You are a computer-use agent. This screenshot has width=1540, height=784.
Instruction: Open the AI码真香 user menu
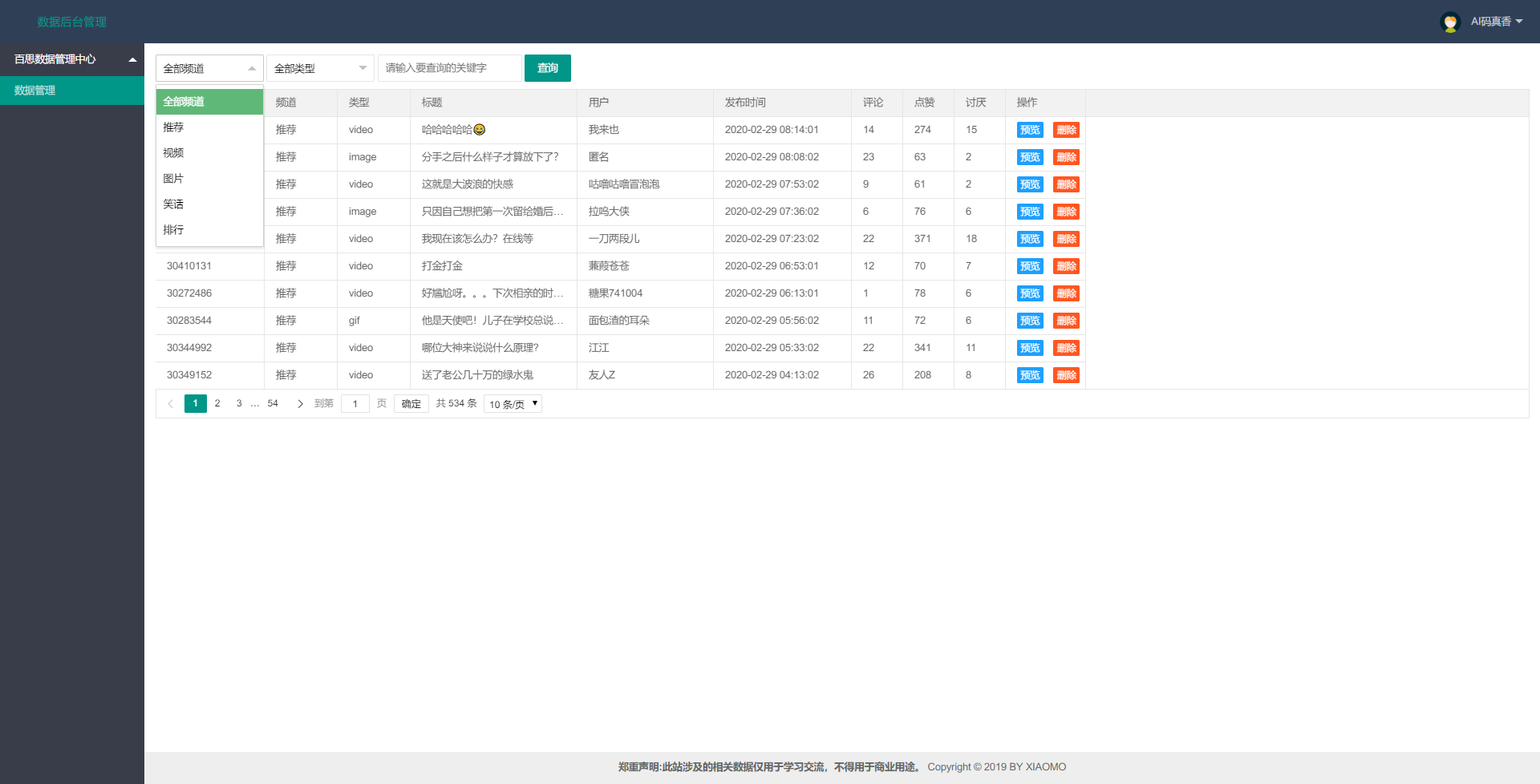[1496, 22]
